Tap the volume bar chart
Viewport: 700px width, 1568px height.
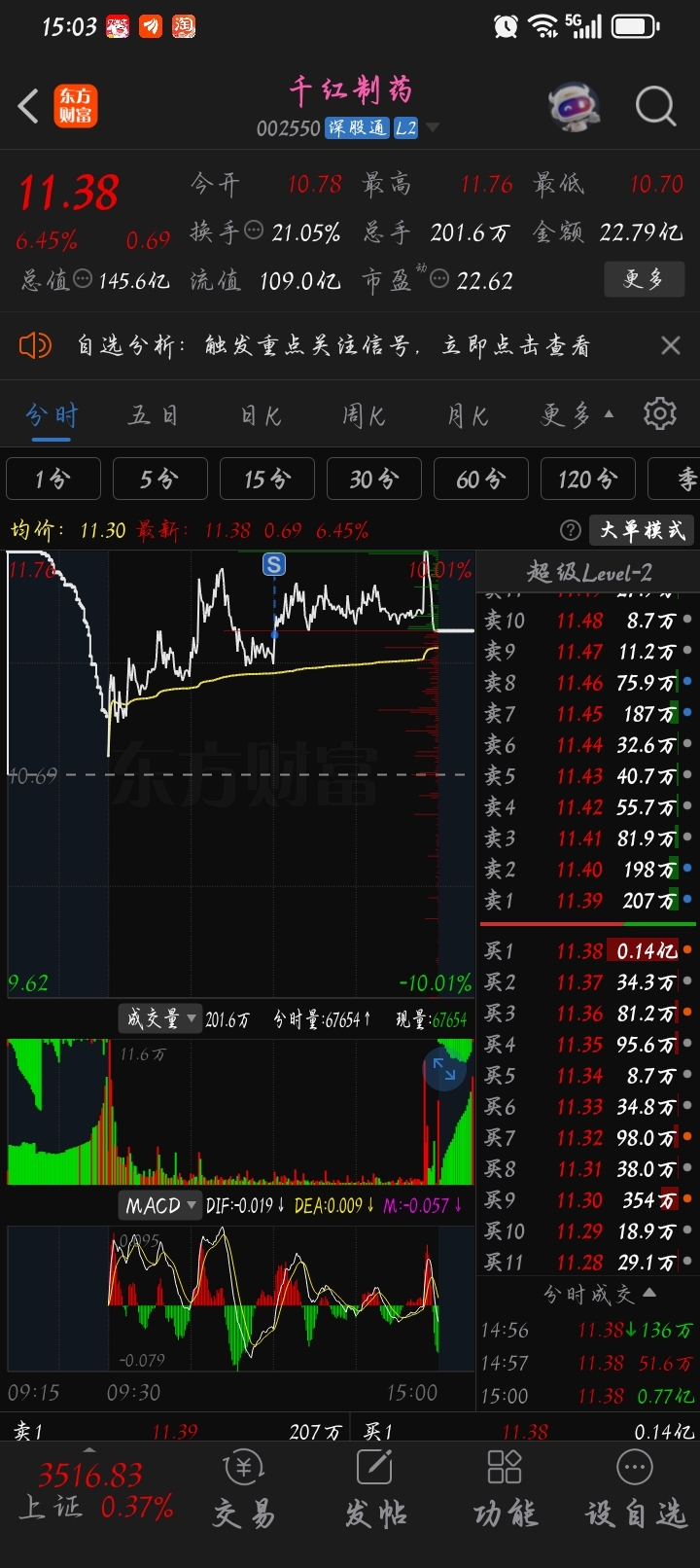[x=240, y=1111]
